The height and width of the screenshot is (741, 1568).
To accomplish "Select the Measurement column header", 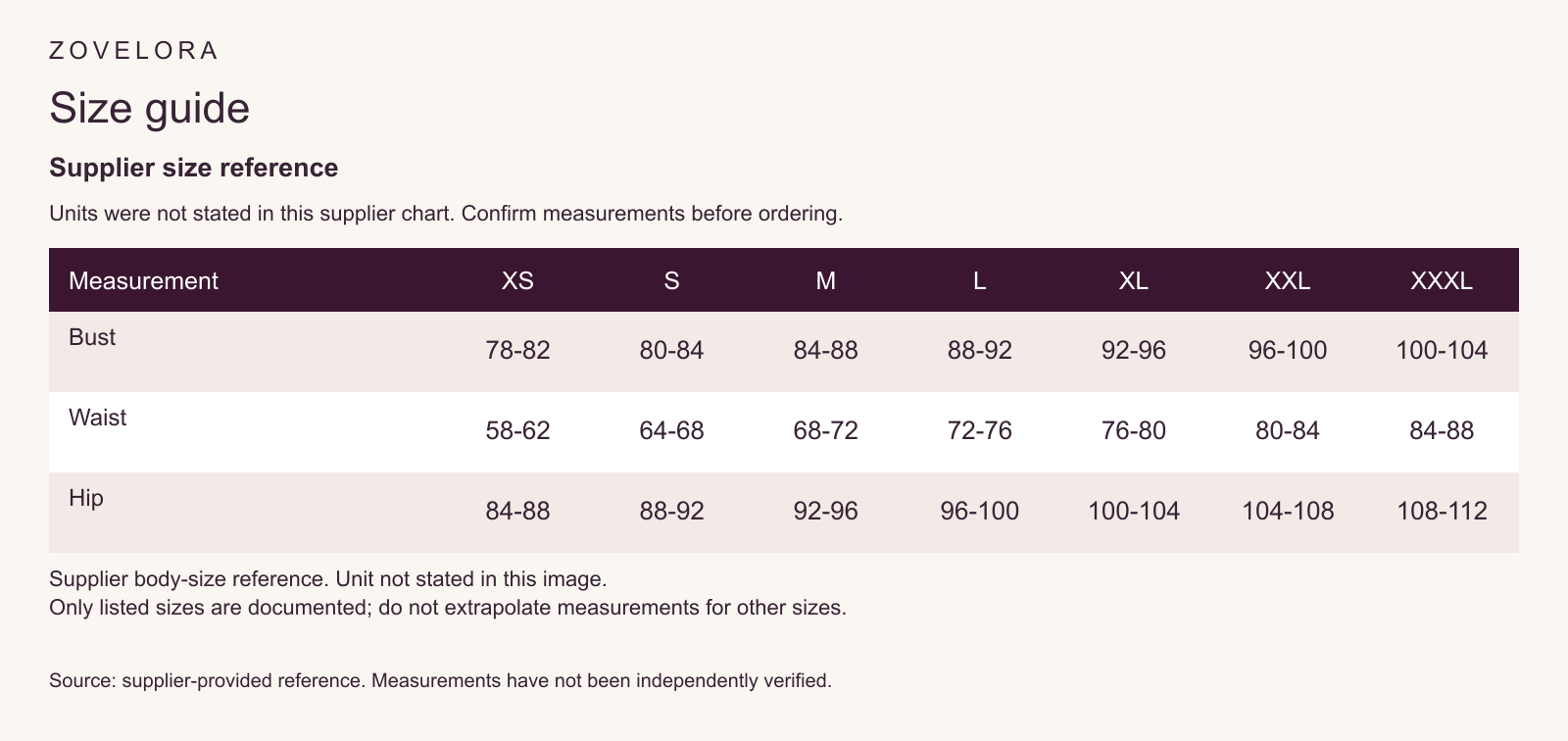I will pyautogui.click(x=143, y=280).
